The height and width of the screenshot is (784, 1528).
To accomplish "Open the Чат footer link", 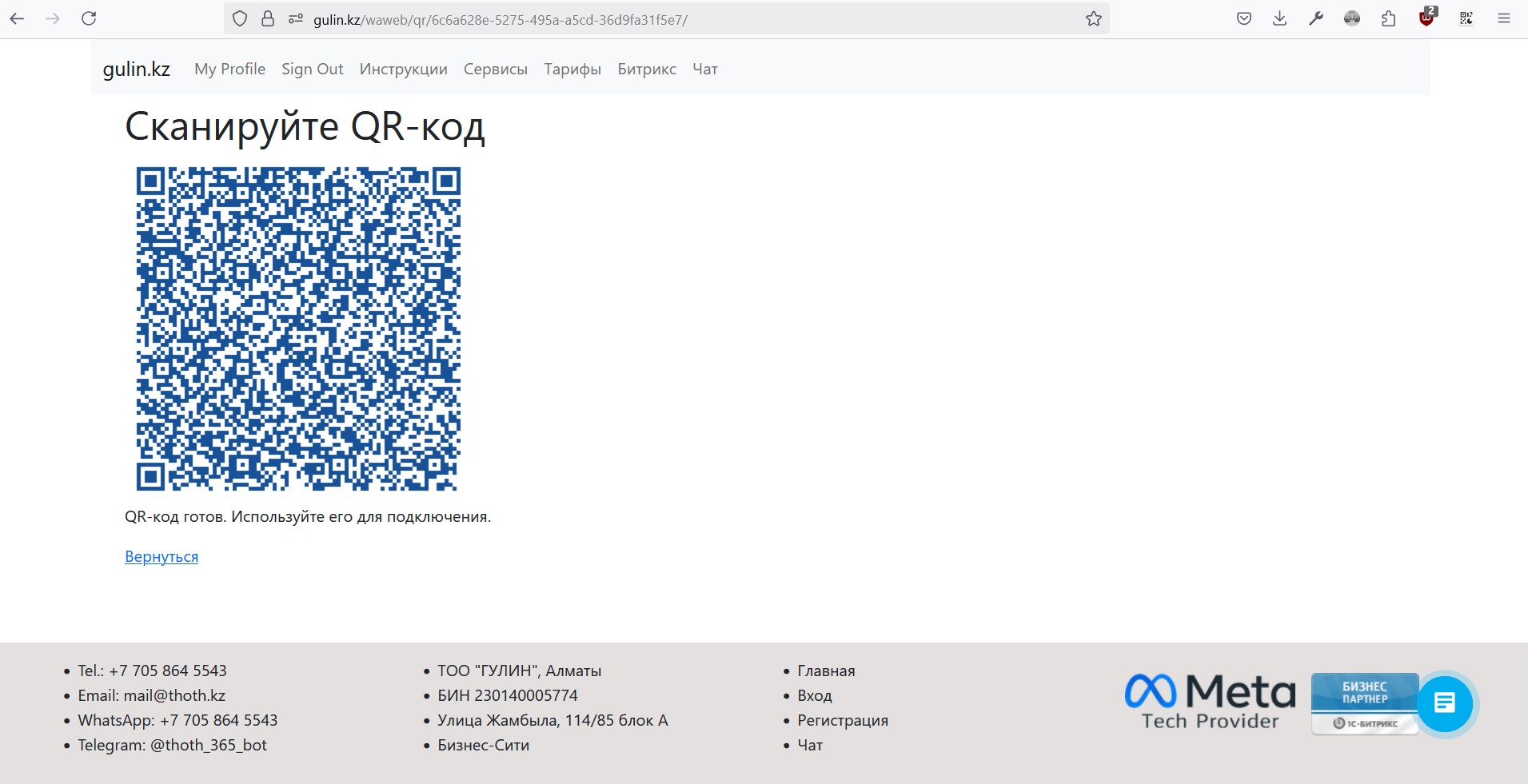I will tap(810, 746).
